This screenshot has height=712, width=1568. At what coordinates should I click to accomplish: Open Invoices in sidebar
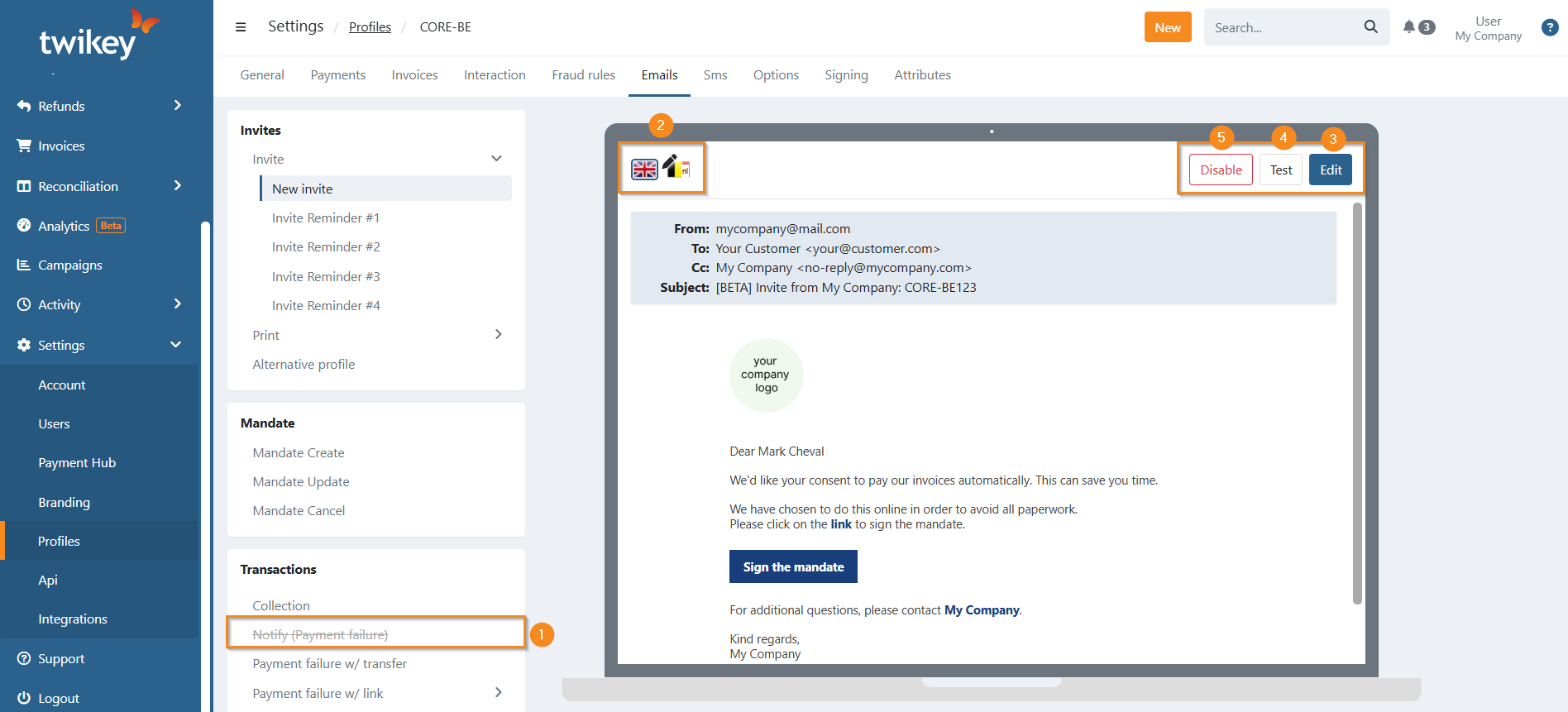point(61,146)
